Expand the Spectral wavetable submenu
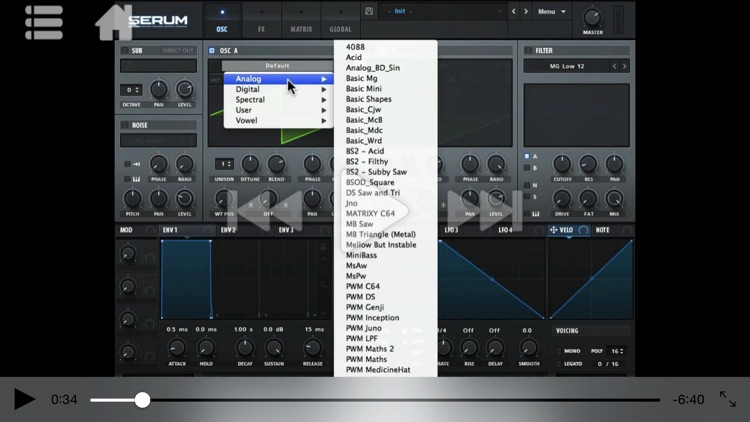Screen dimensions: 750x422 278,100
